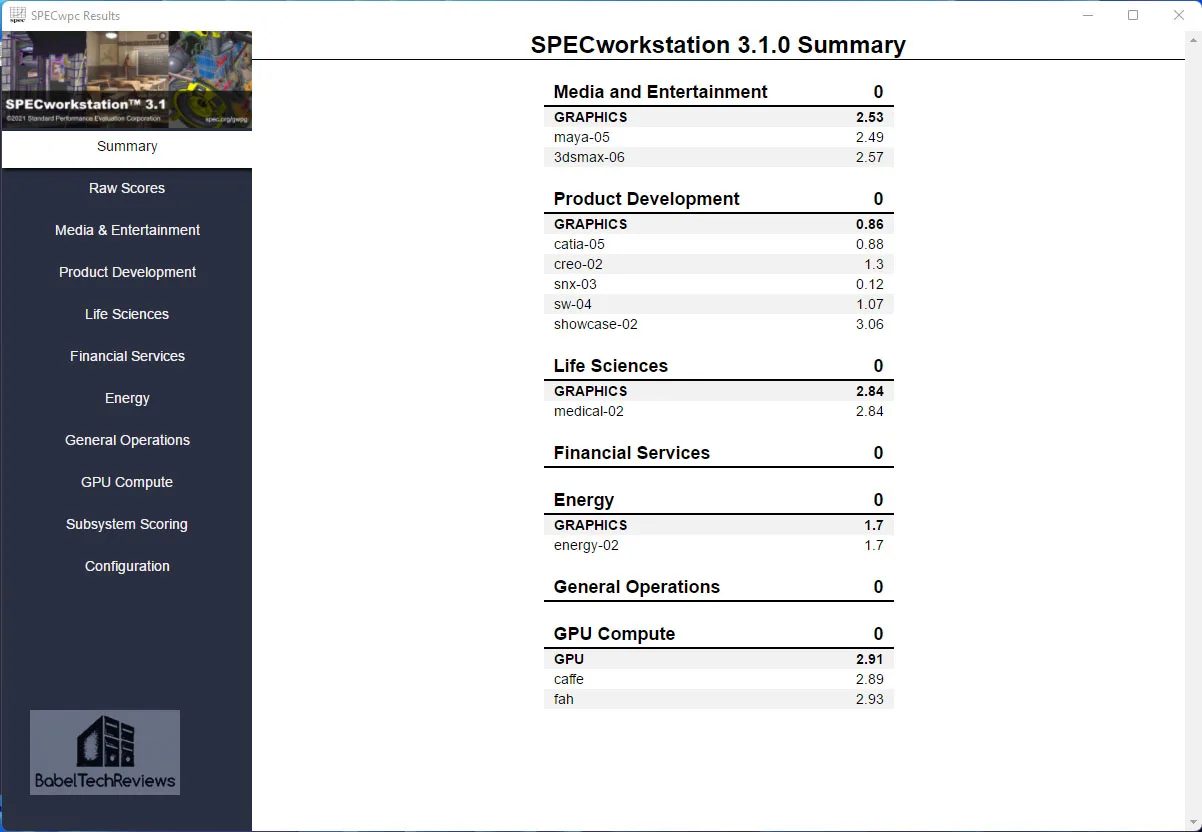Screen dimensions: 1202x832
Task: Open the Media & Entertainment sidebar section
Action: point(127,230)
